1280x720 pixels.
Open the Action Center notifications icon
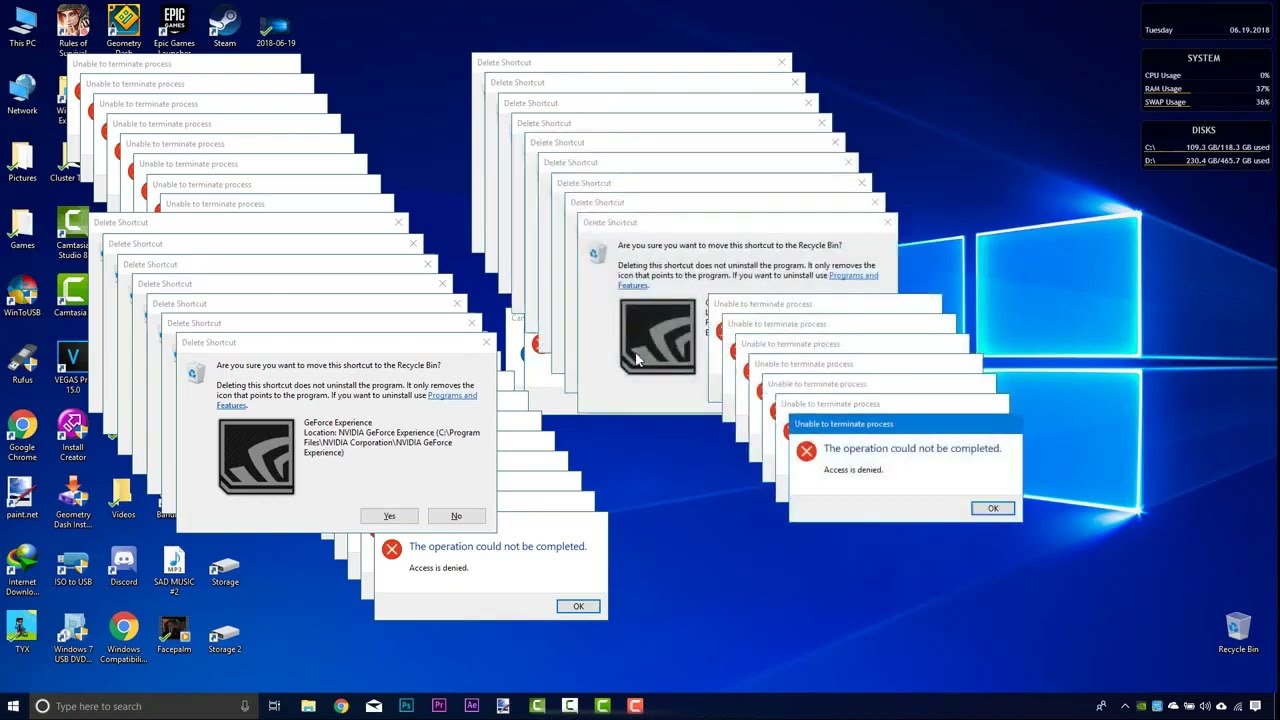tap(1256, 706)
